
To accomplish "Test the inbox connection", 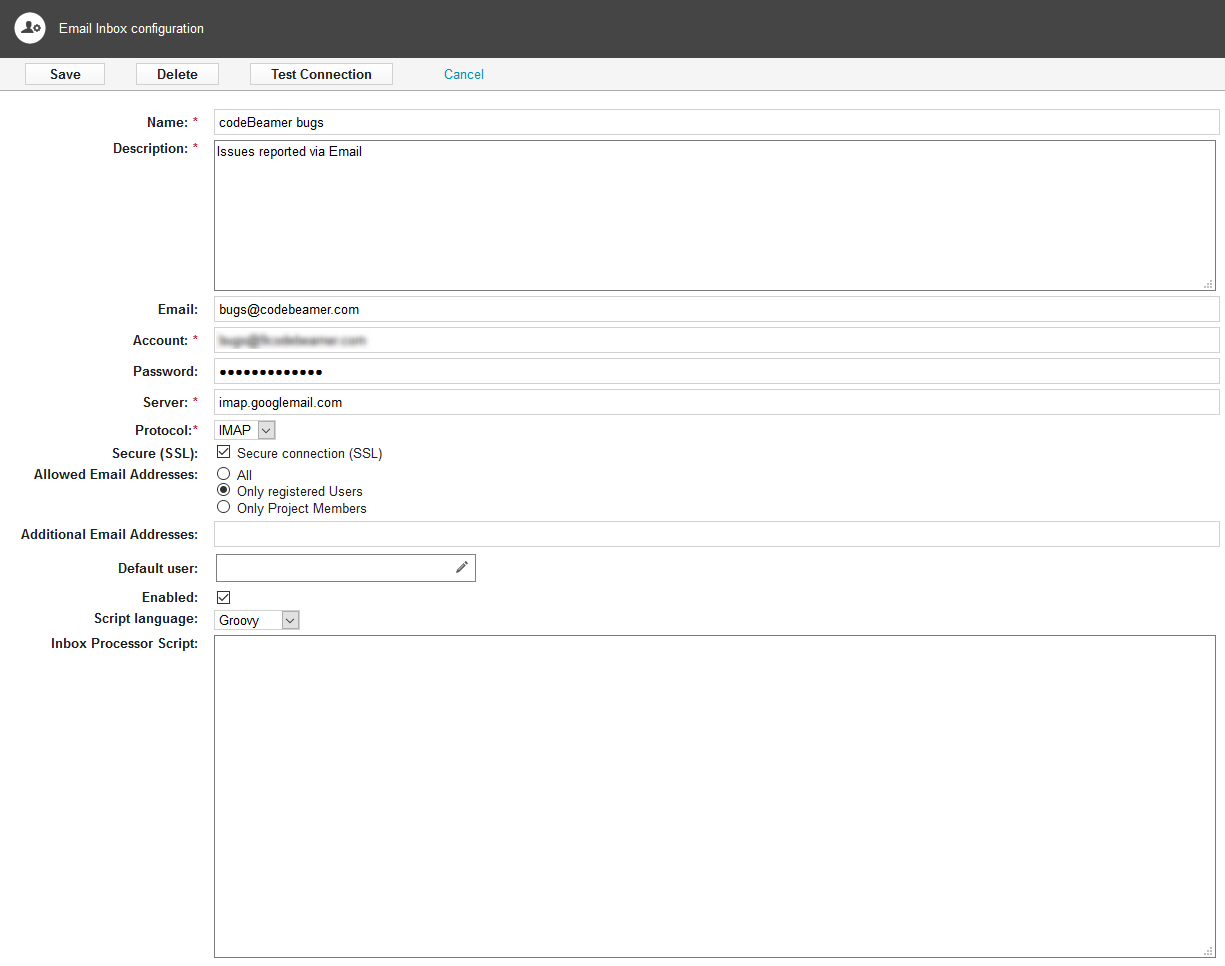I will [x=321, y=74].
